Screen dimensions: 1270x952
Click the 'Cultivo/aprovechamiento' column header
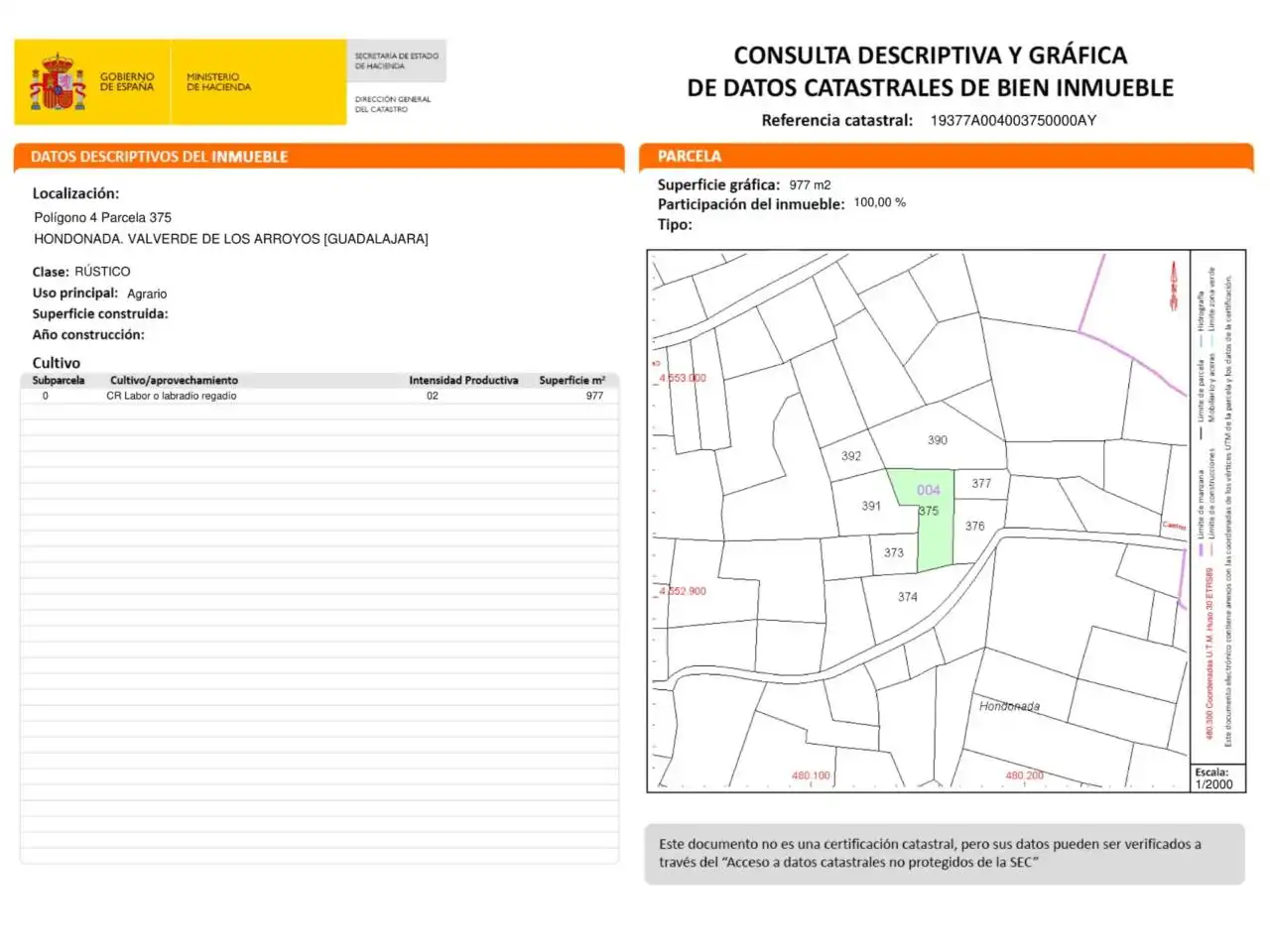(x=174, y=380)
